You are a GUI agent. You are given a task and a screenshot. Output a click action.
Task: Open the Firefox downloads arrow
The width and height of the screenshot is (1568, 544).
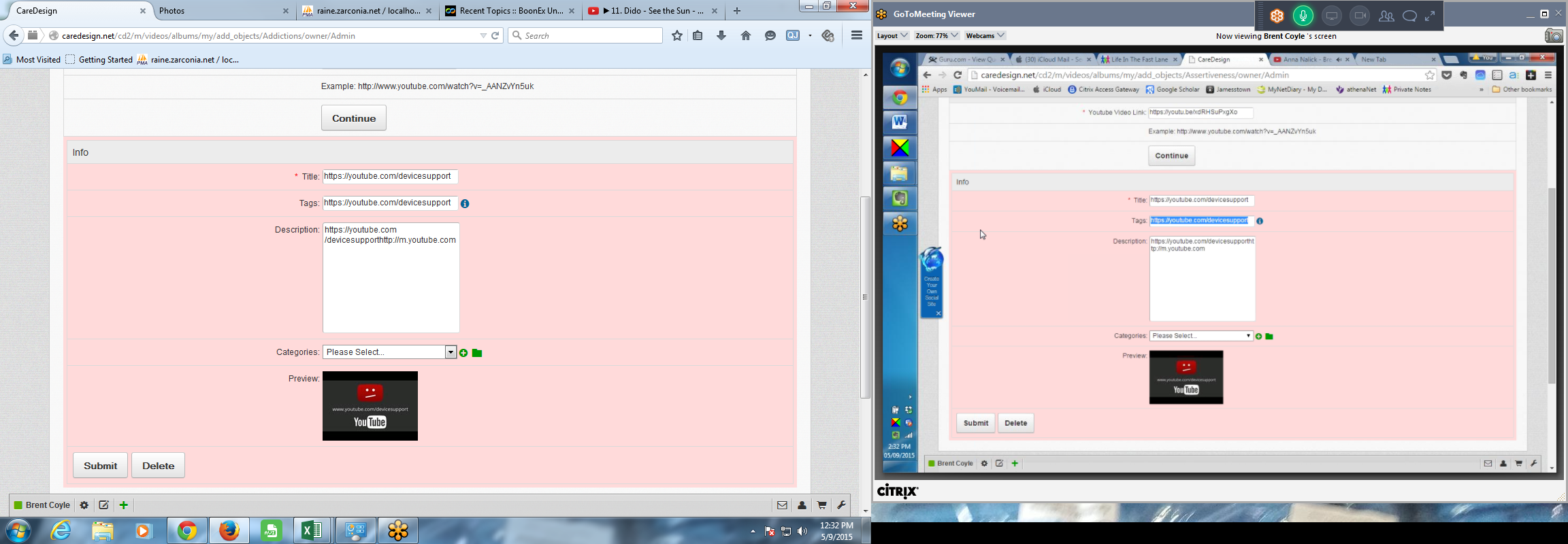(721, 35)
